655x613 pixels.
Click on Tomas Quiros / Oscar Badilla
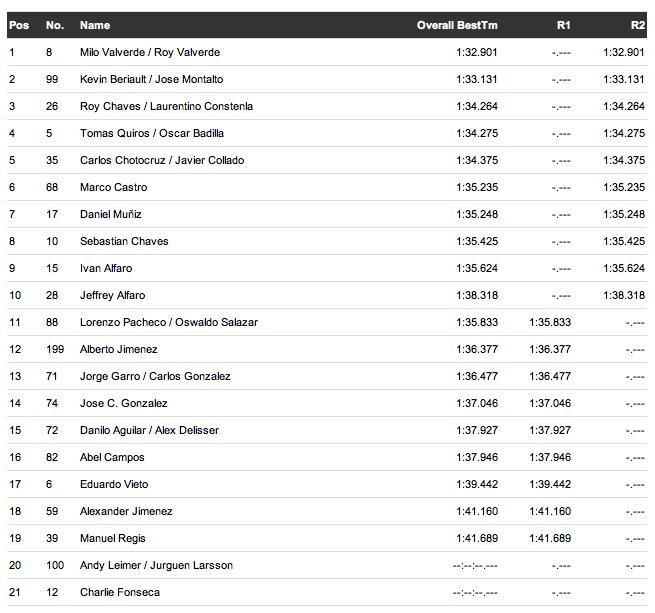click(152, 133)
